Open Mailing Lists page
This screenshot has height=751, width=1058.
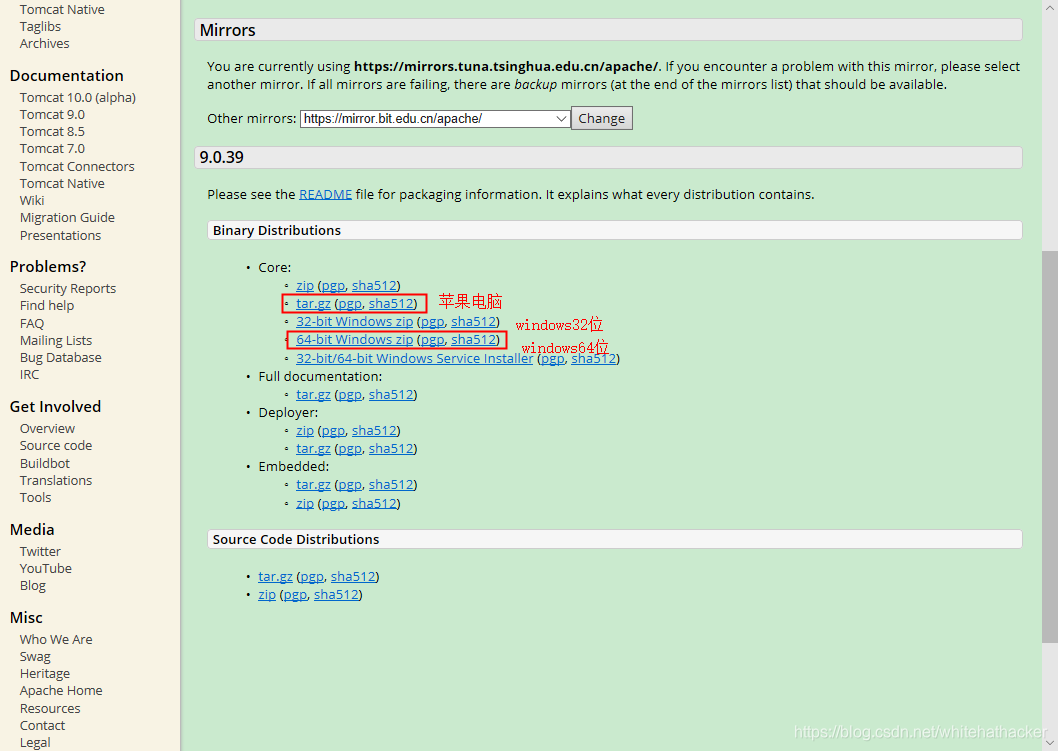pyautogui.click(x=55, y=341)
